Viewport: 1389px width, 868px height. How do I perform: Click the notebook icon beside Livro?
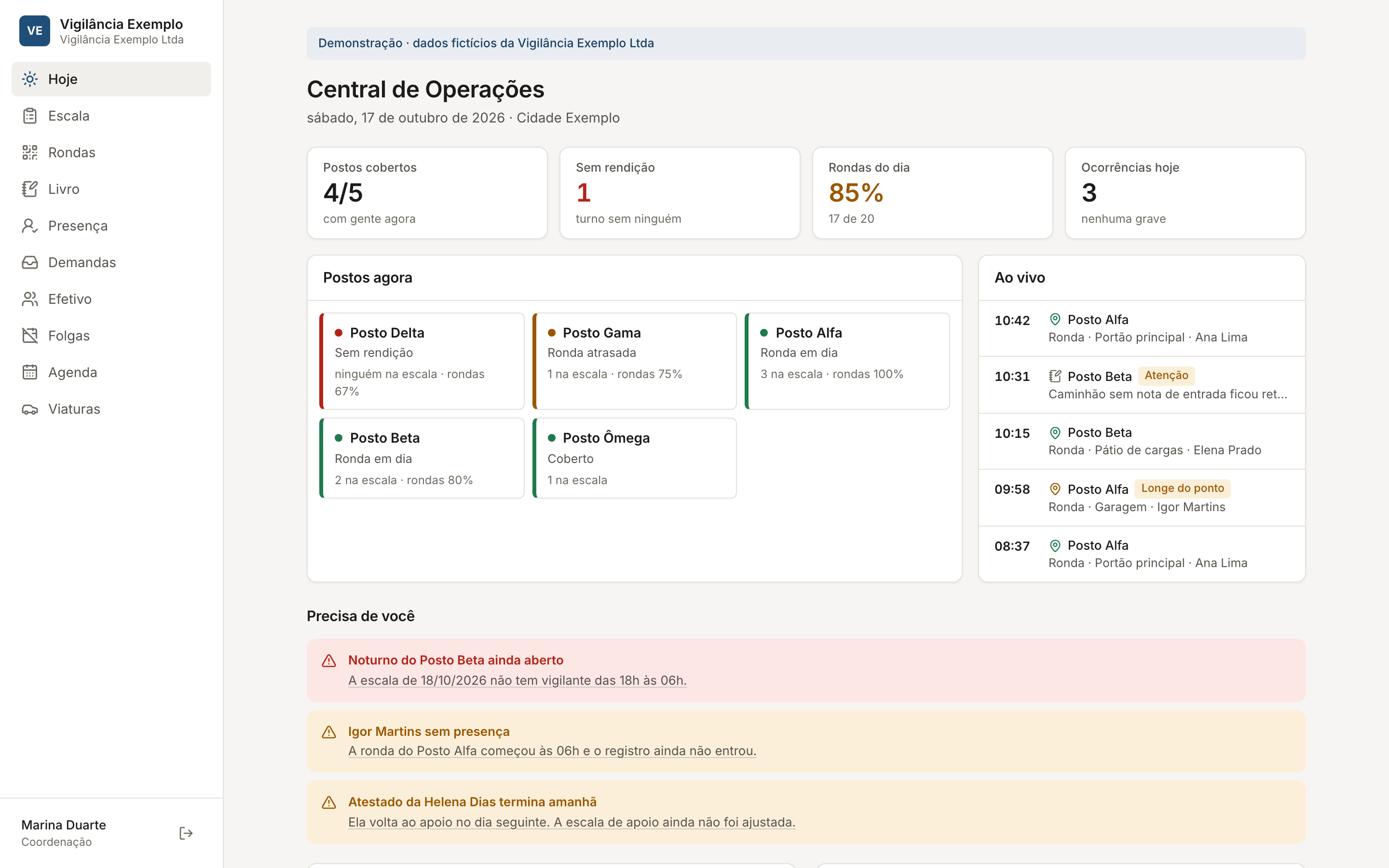pyautogui.click(x=30, y=190)
